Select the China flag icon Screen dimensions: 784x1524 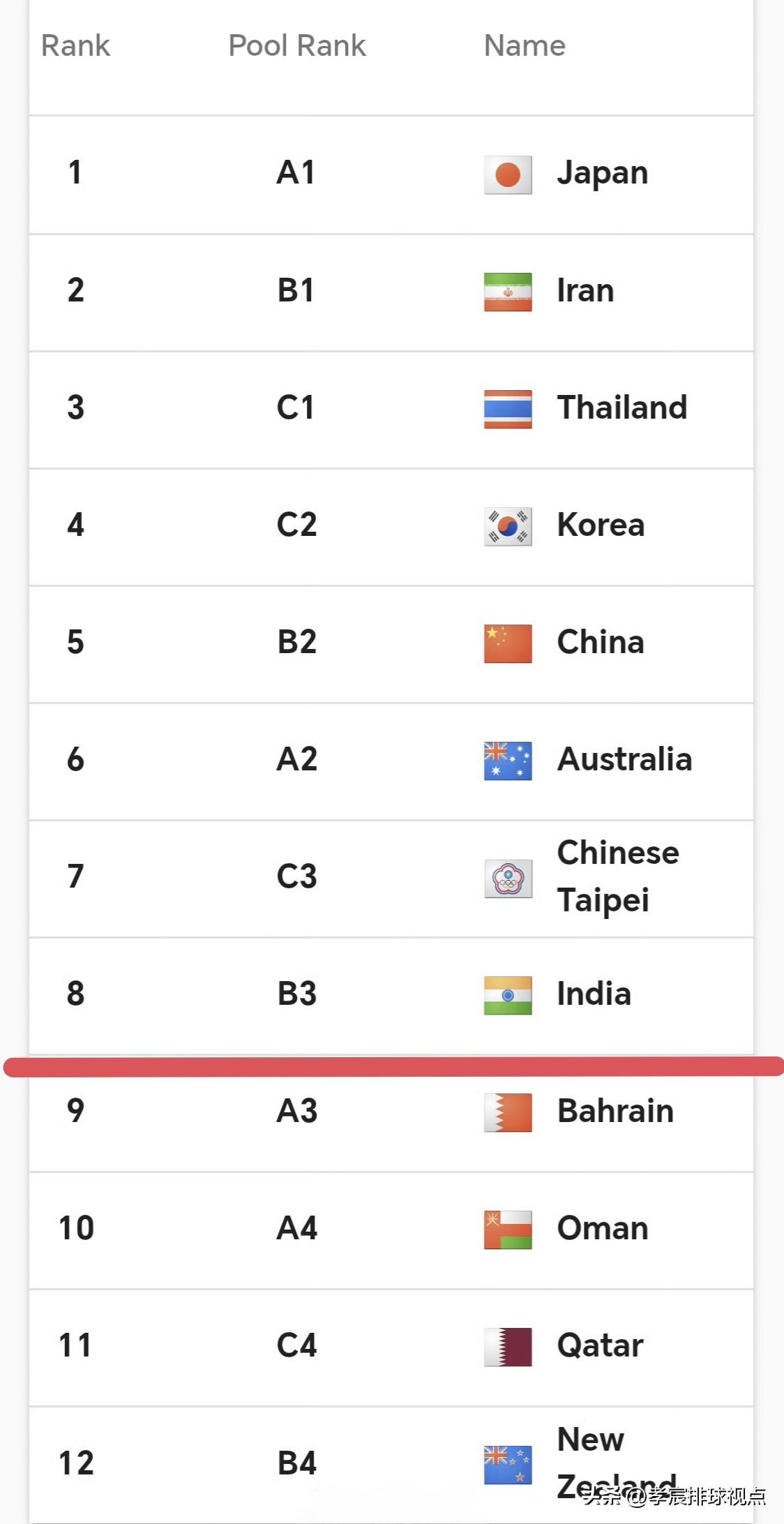(x=508, y=643)
